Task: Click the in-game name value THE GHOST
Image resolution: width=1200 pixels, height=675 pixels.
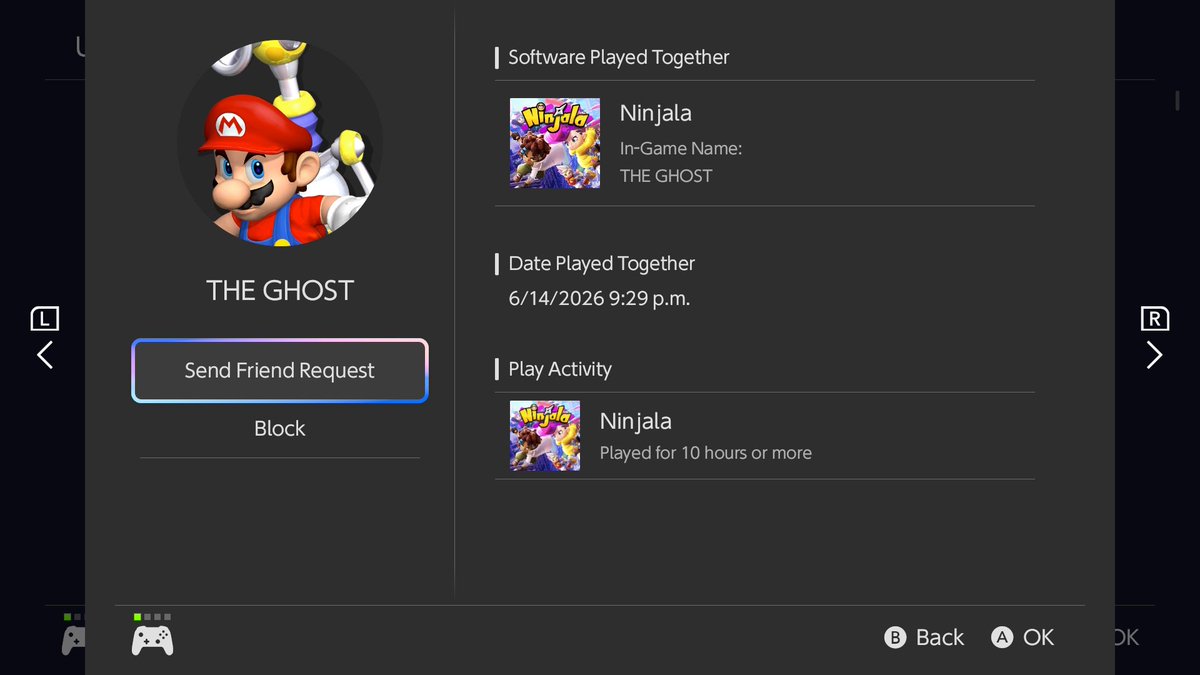Action: point(666,176)
